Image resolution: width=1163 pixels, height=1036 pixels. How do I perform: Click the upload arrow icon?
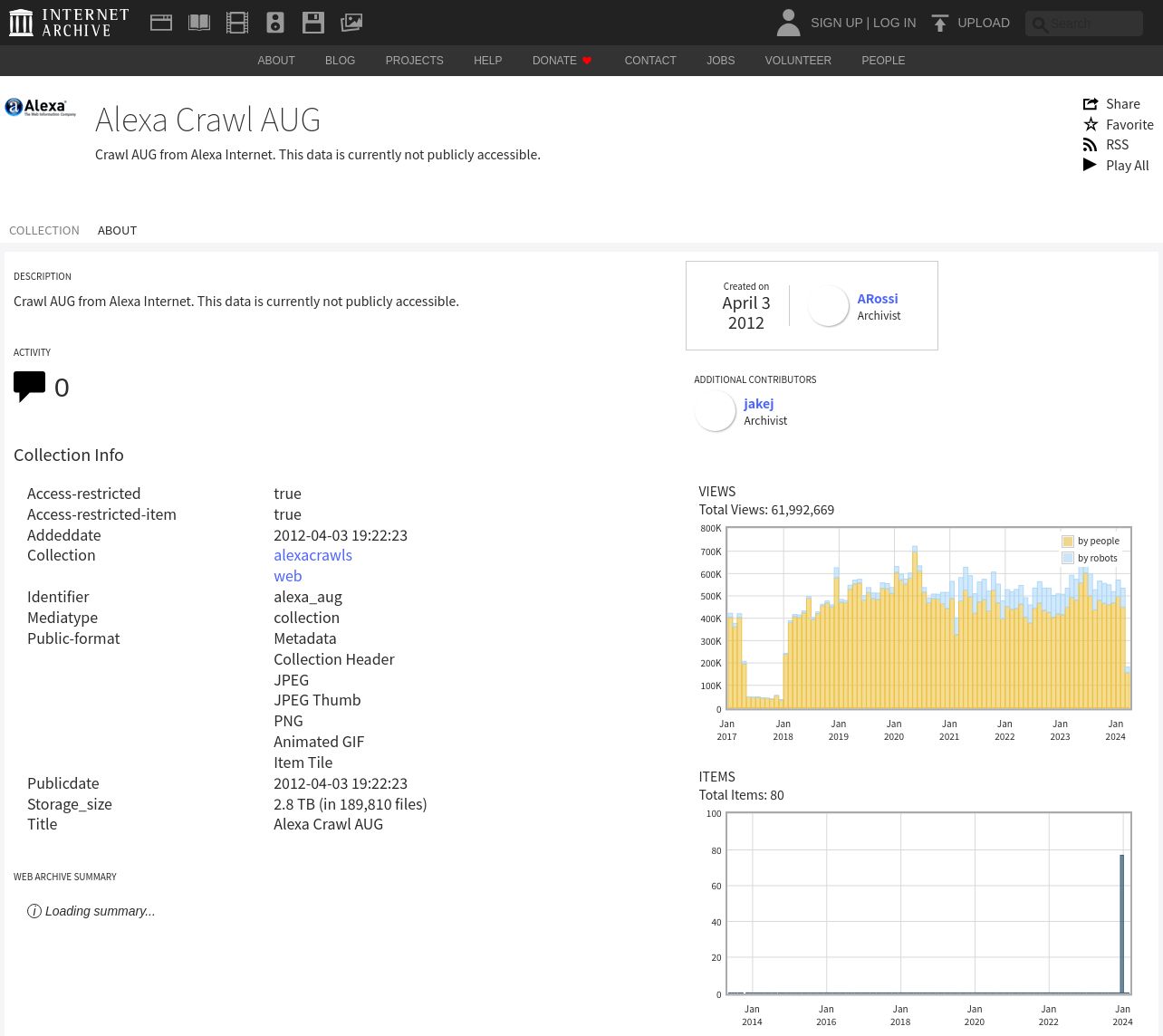(x=940, y=23)
